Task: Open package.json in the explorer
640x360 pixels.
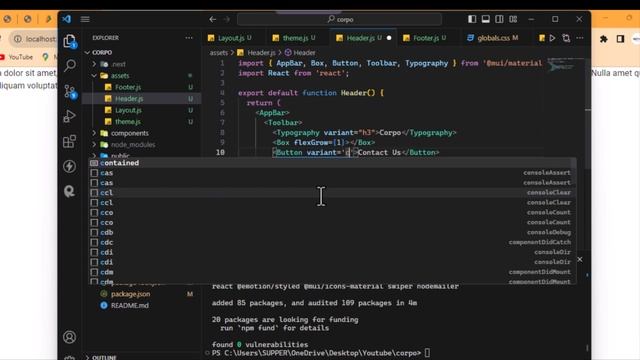Action: pyautogui.click(x=130, y=294)
